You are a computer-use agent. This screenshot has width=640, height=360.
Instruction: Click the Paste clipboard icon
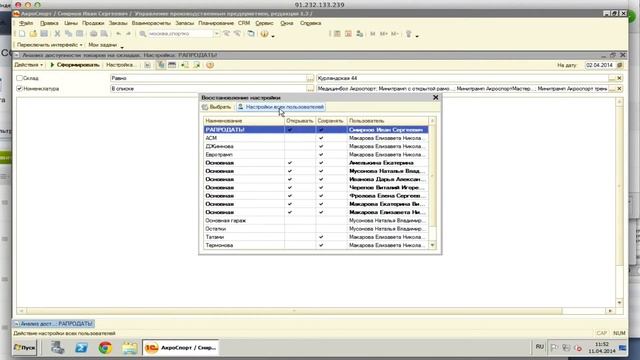(80, 34)
